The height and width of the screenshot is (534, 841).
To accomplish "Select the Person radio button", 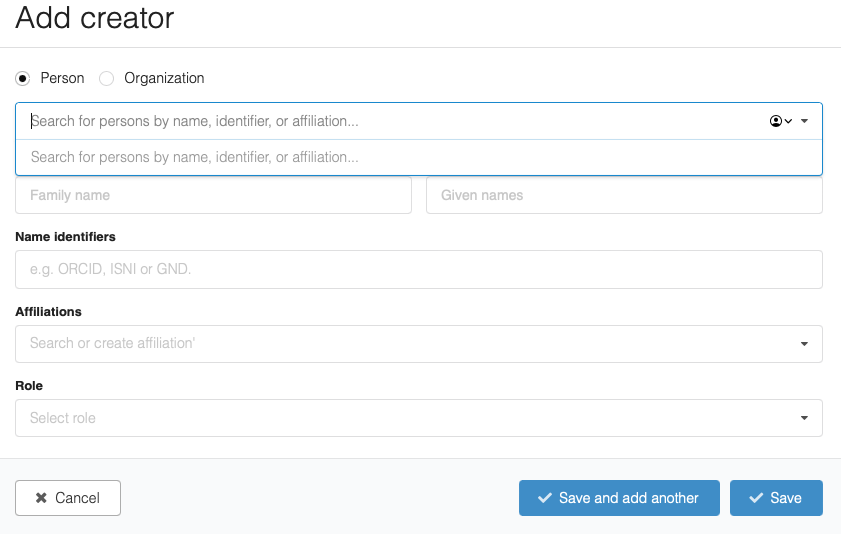I will pos(23,78).
